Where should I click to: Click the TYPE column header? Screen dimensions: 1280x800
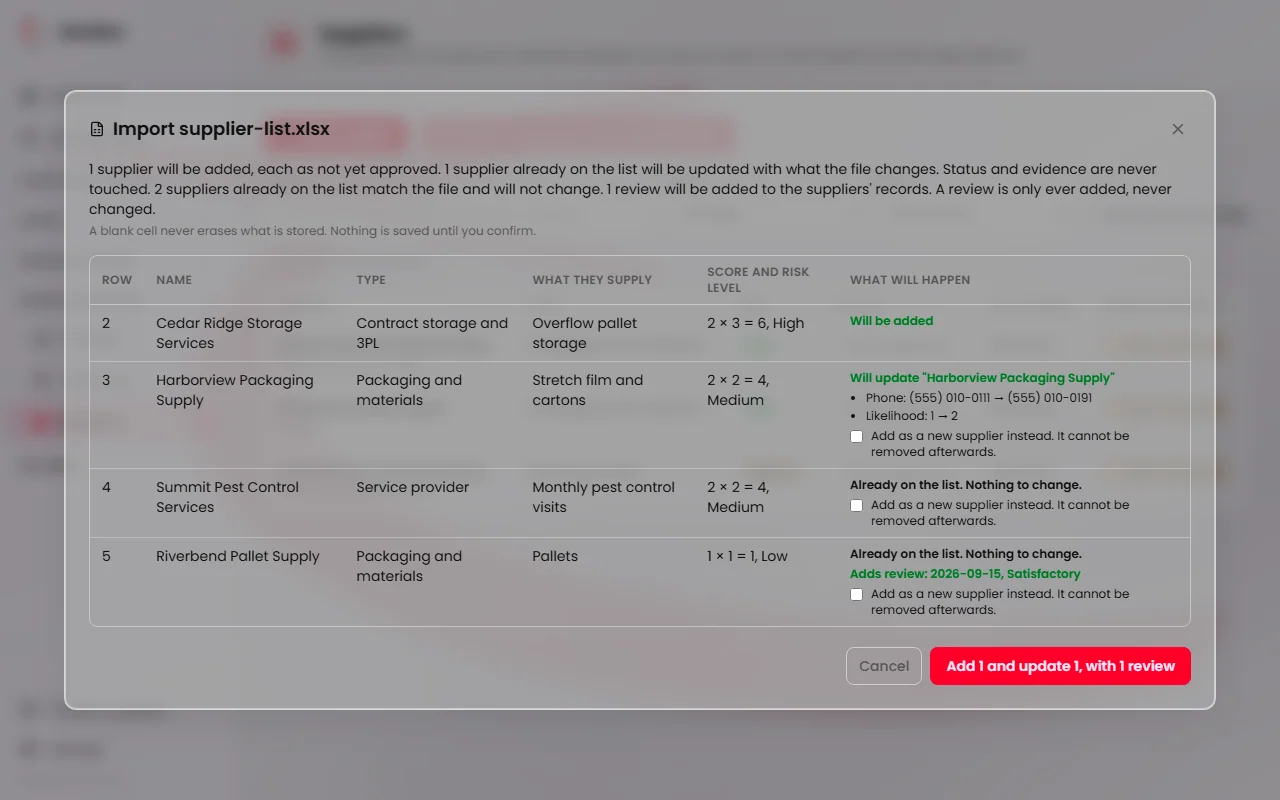click(x=371, y=280)
